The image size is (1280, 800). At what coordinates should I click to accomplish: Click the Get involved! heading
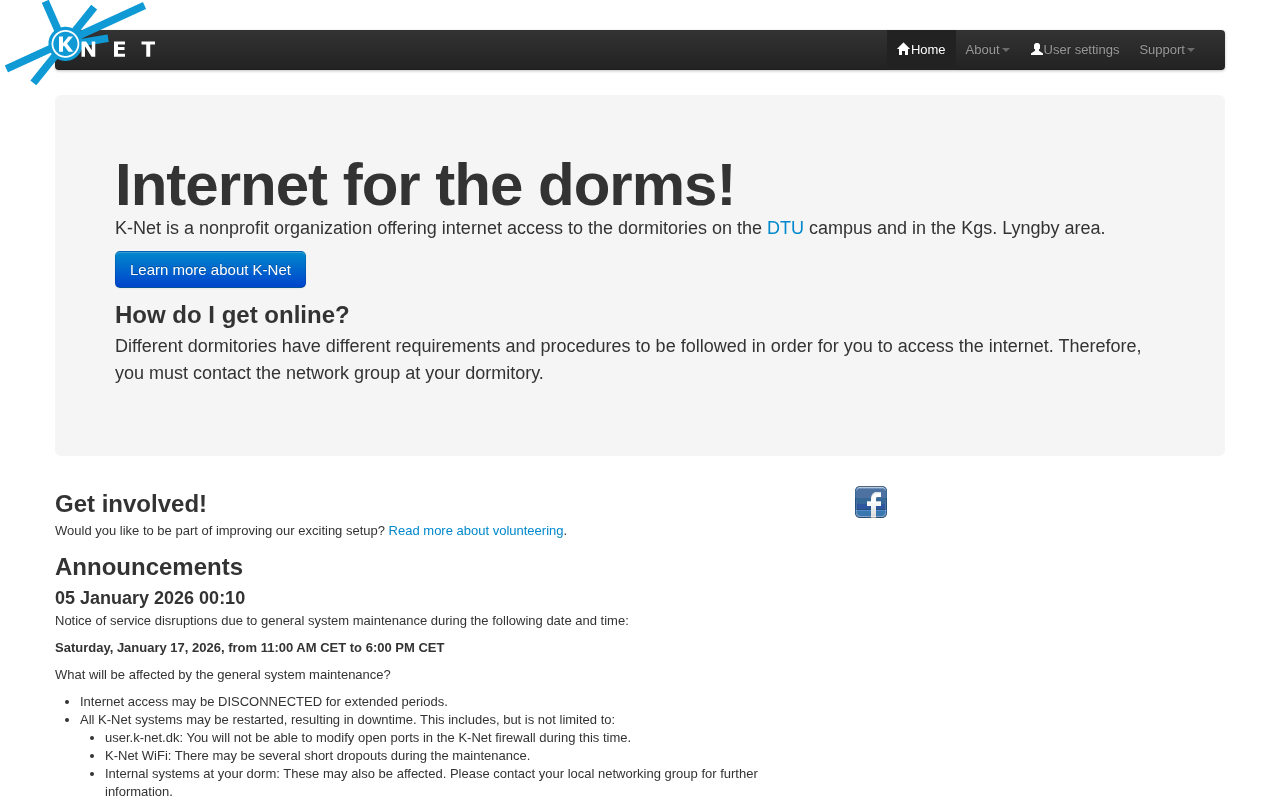point(131,504)
